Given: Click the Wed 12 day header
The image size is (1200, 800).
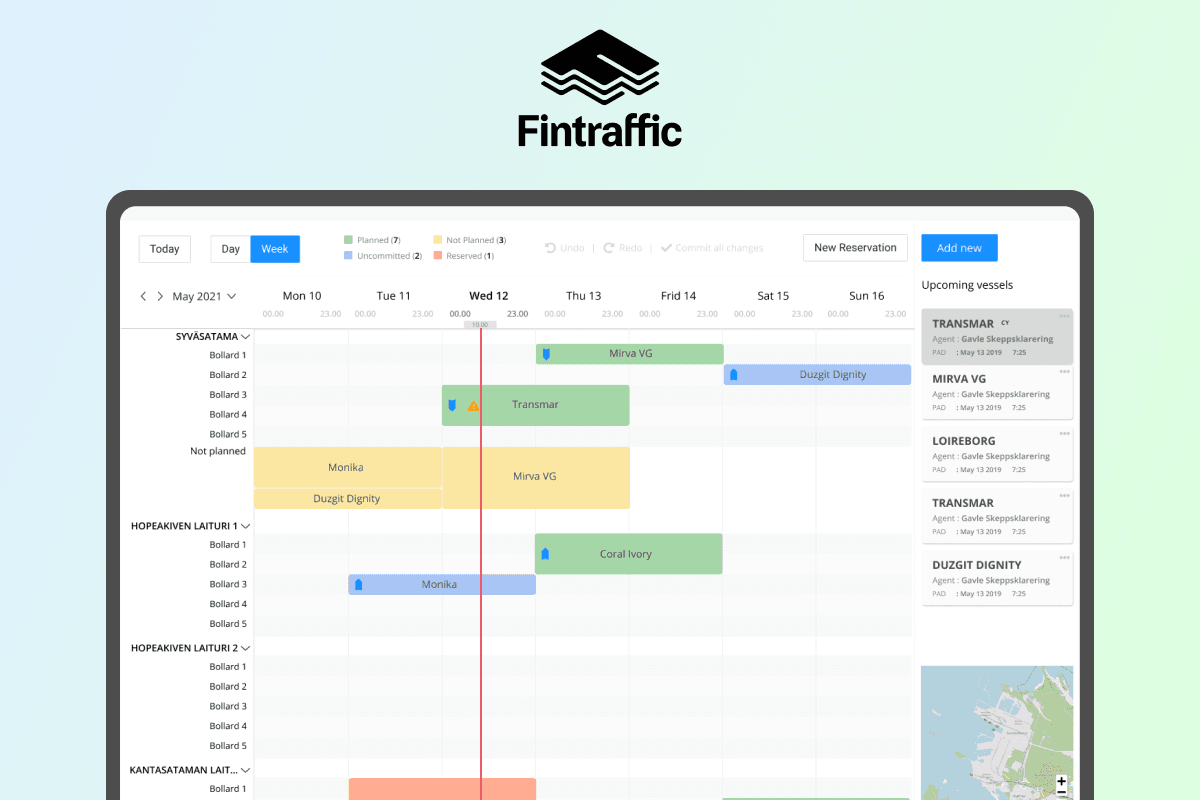Looking at the screenshot, I should [x=489, y=296].
